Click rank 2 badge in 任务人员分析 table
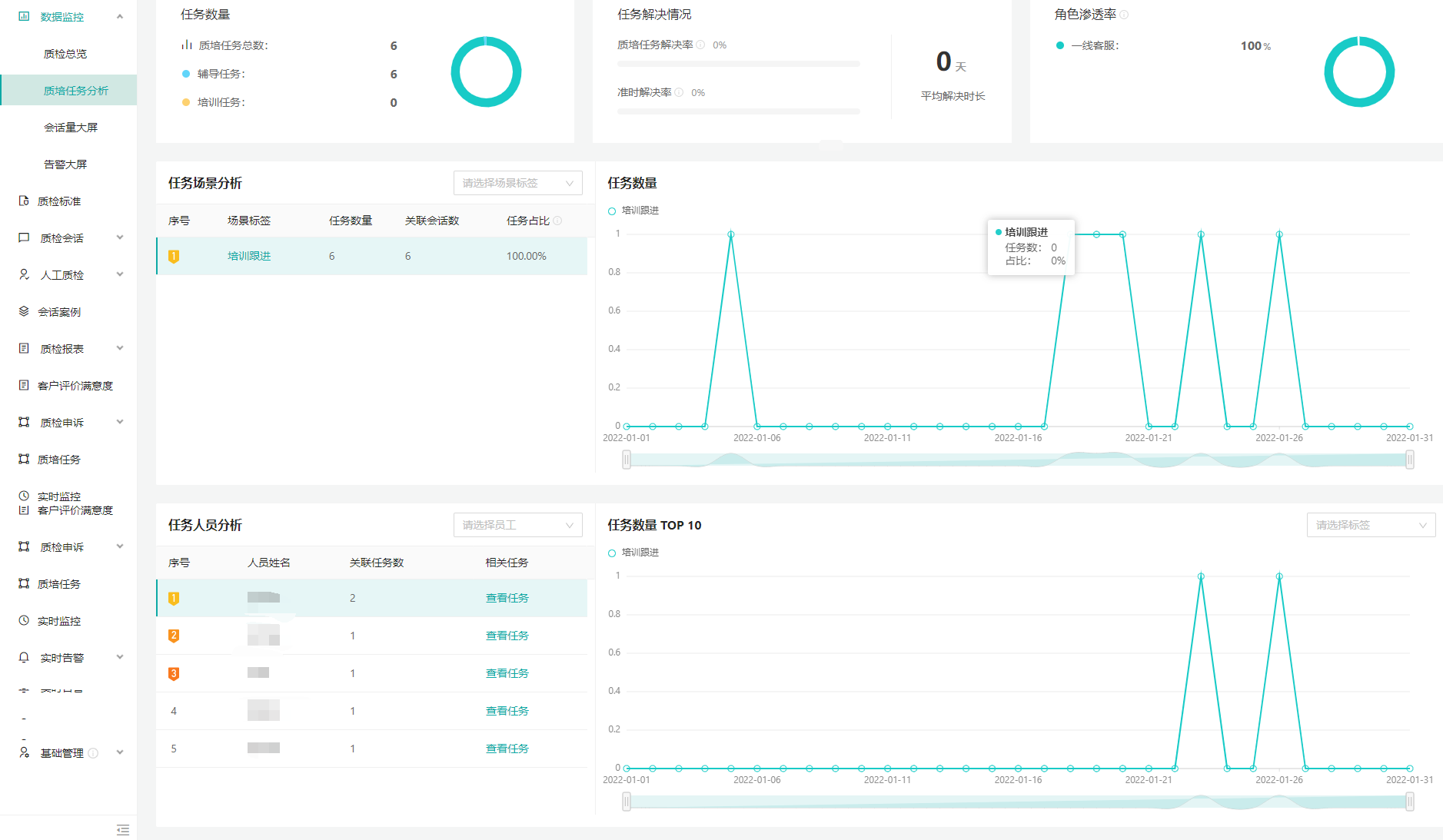 pos(174,636)
